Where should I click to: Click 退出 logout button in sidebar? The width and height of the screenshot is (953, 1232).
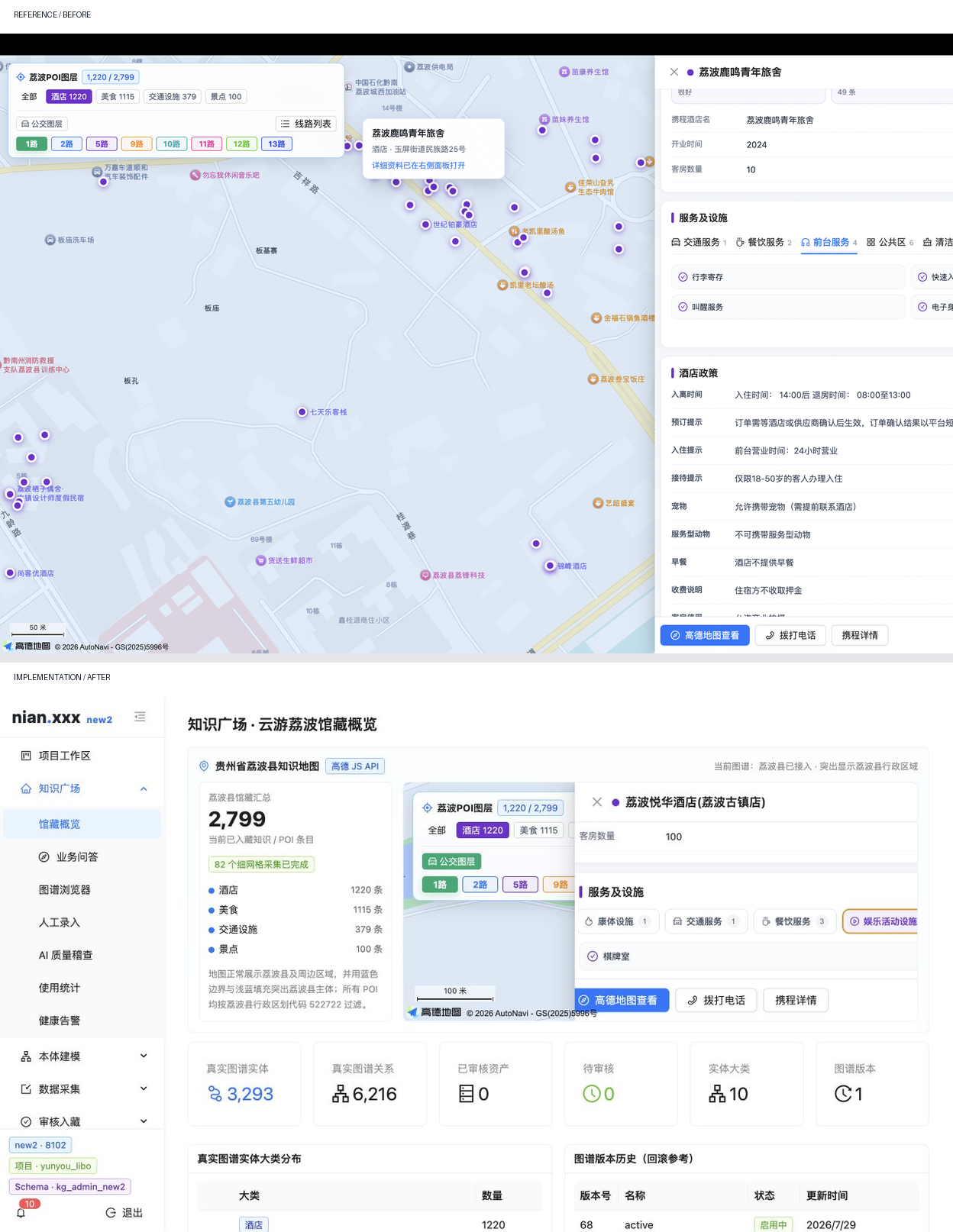pos(124,1212)
